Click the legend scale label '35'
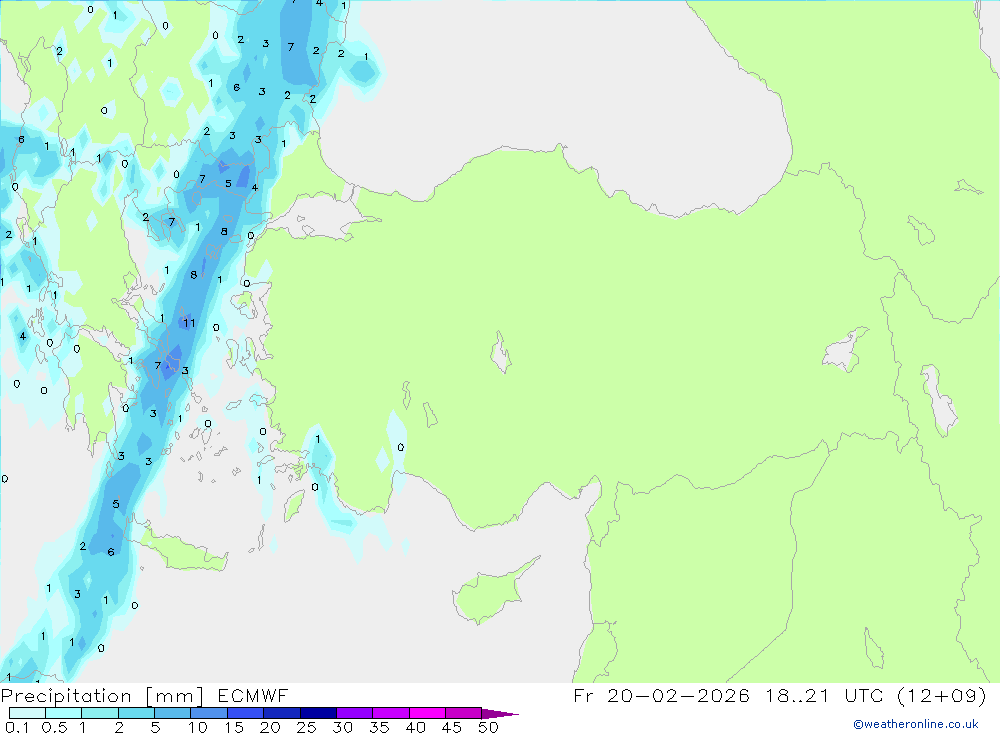 coord(379,727)
